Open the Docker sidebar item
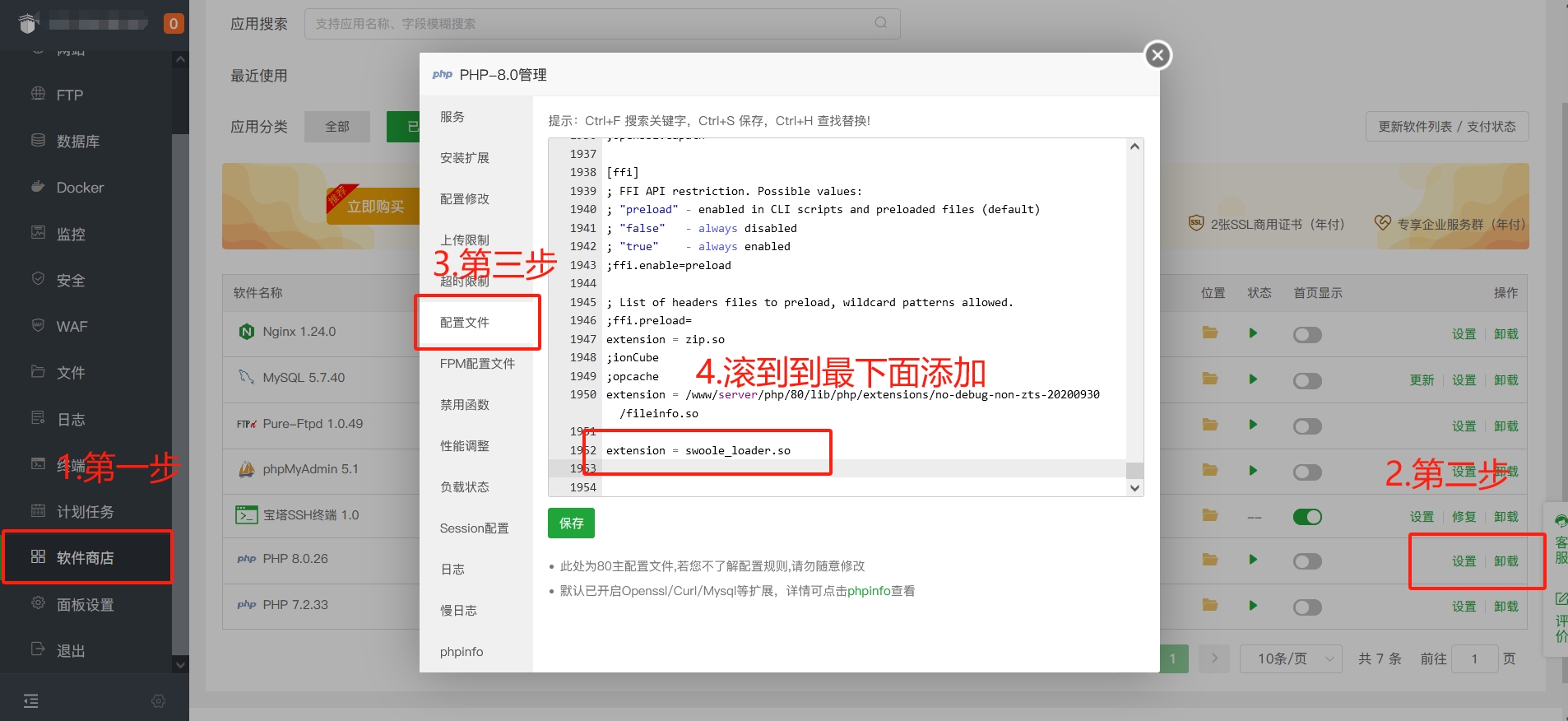This screenshot has width=1568, height=721. 80,188
